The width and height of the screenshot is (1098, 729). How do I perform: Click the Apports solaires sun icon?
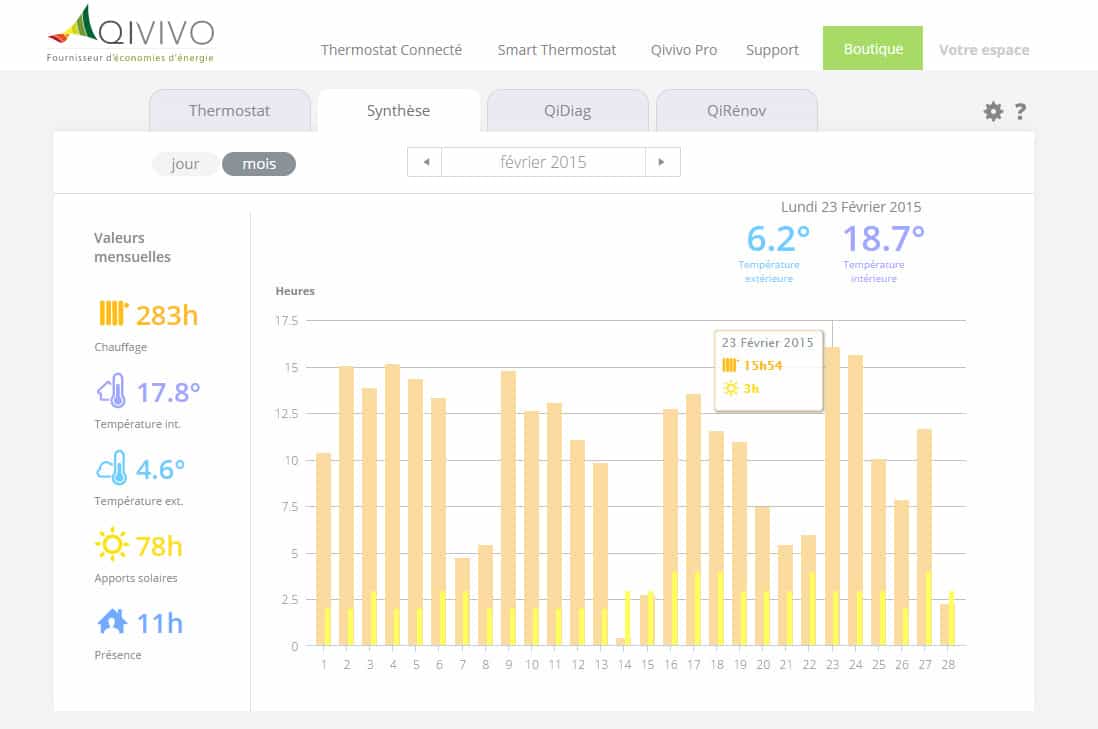(x=111, y=544)
